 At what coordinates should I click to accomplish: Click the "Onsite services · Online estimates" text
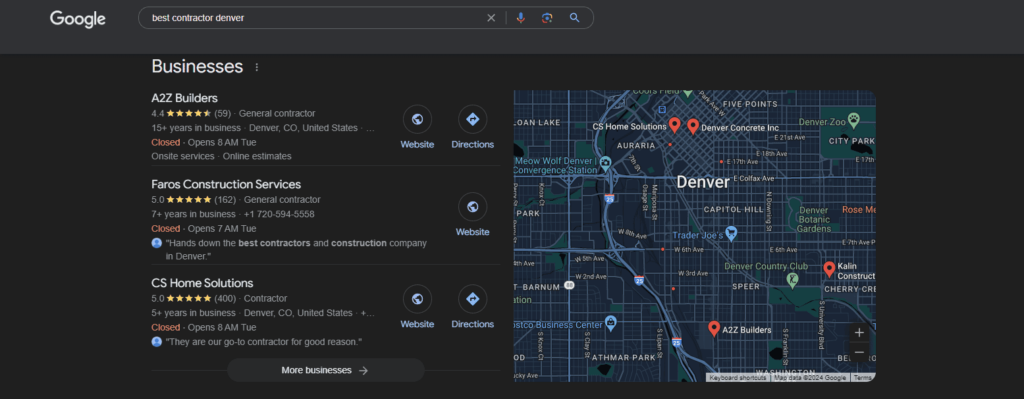(x=221, y=156)
